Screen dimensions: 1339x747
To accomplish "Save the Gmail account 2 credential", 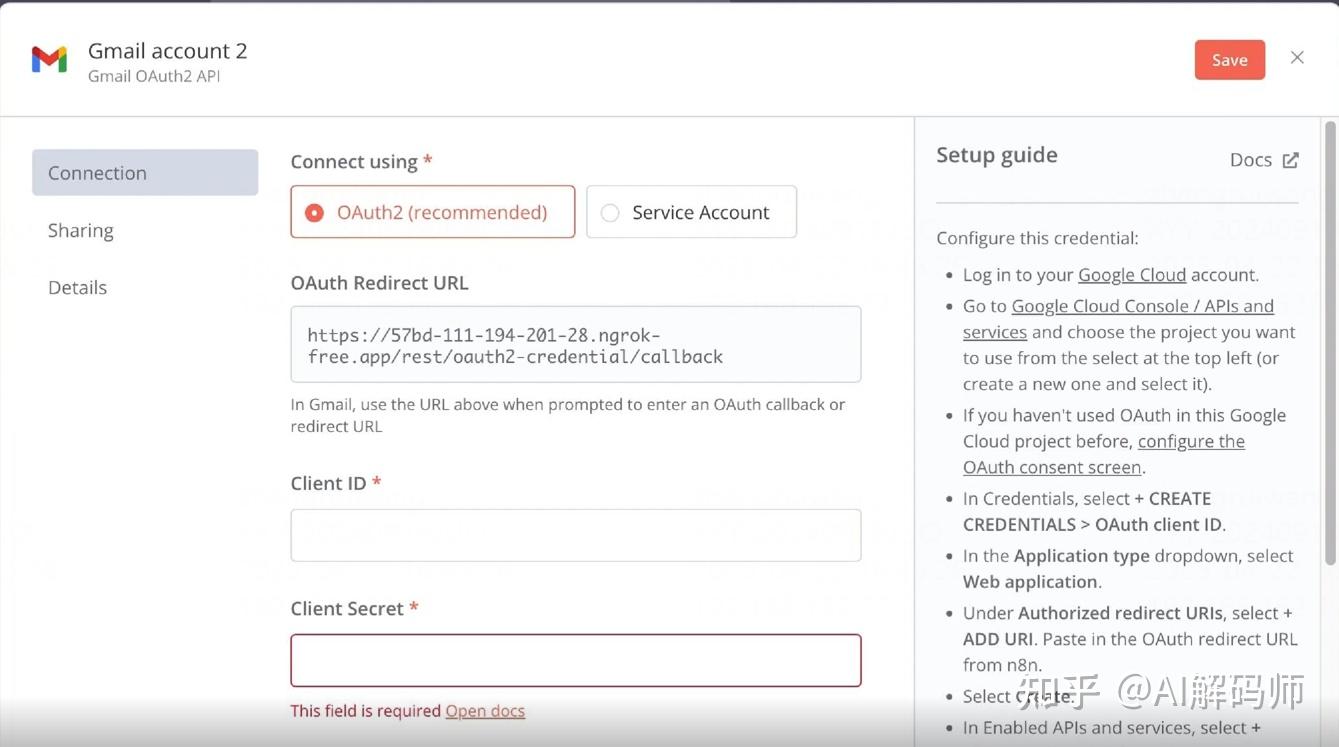I will click(x=1229, y=58).
